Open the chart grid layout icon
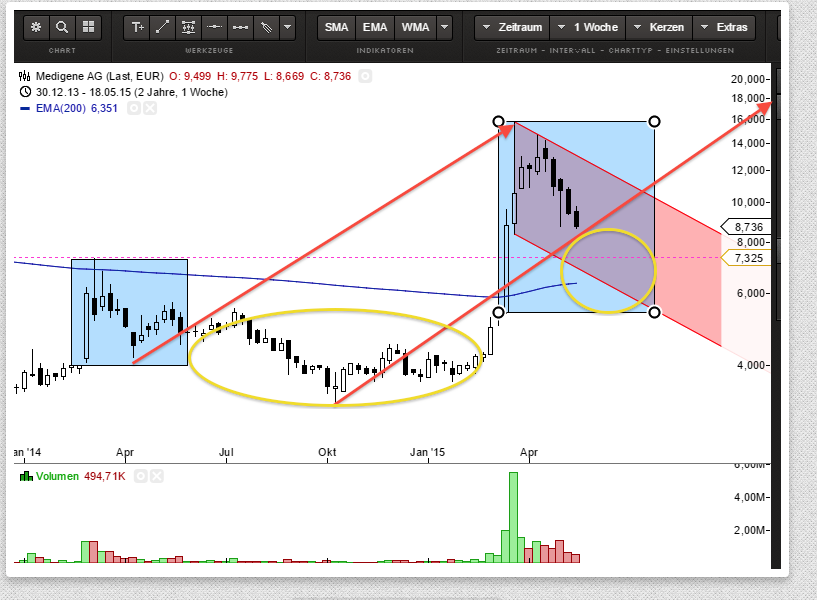 pyautogui.click(x=88, y=27)
